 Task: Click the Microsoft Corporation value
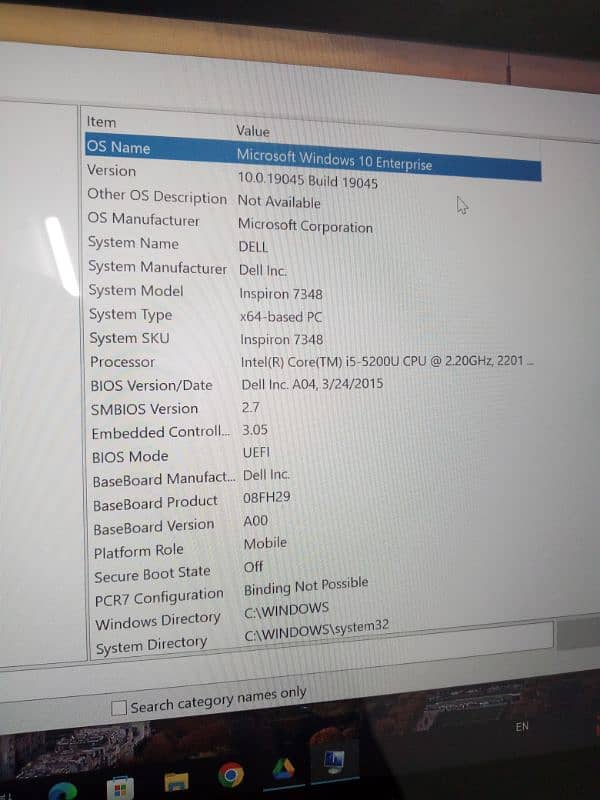coord(306,226)
